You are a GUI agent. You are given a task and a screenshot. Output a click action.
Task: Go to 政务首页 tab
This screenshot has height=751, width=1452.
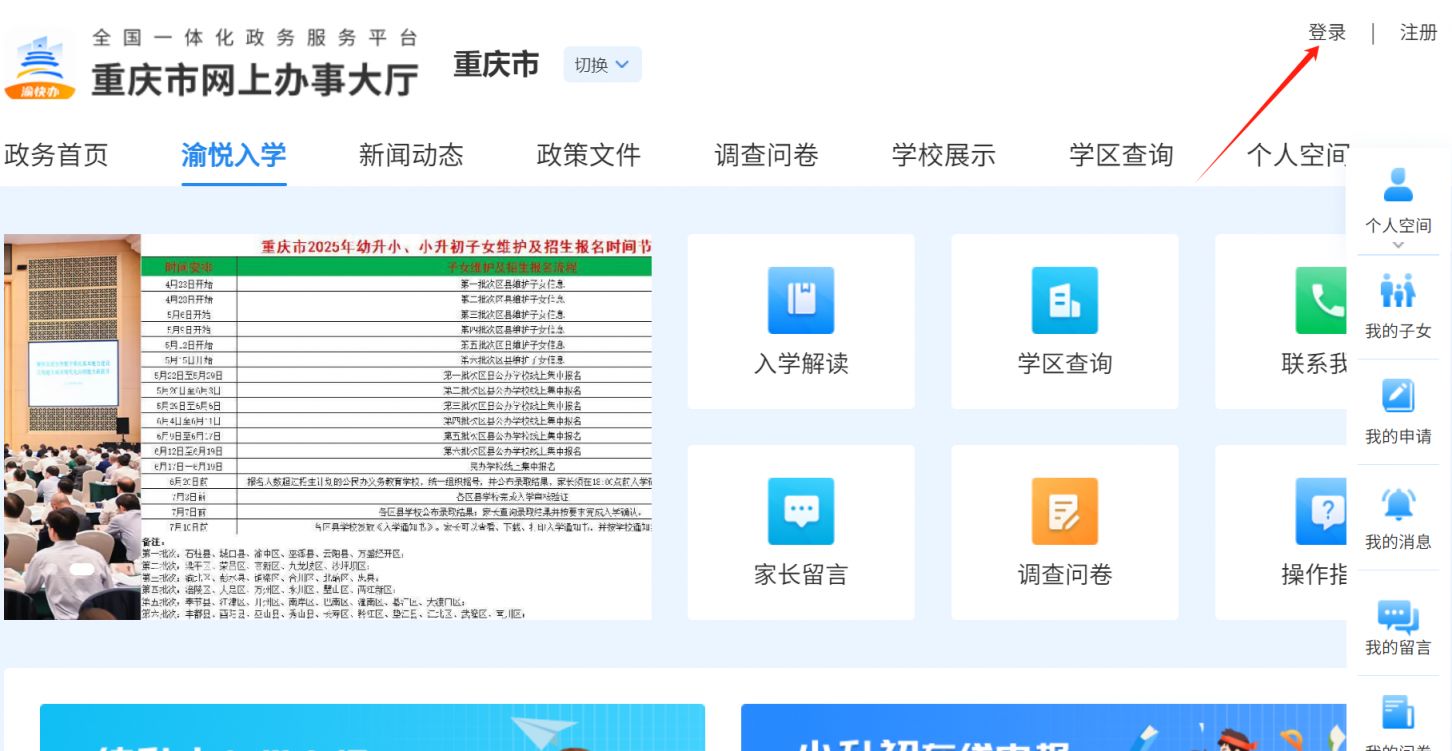[x=56, y=155]
